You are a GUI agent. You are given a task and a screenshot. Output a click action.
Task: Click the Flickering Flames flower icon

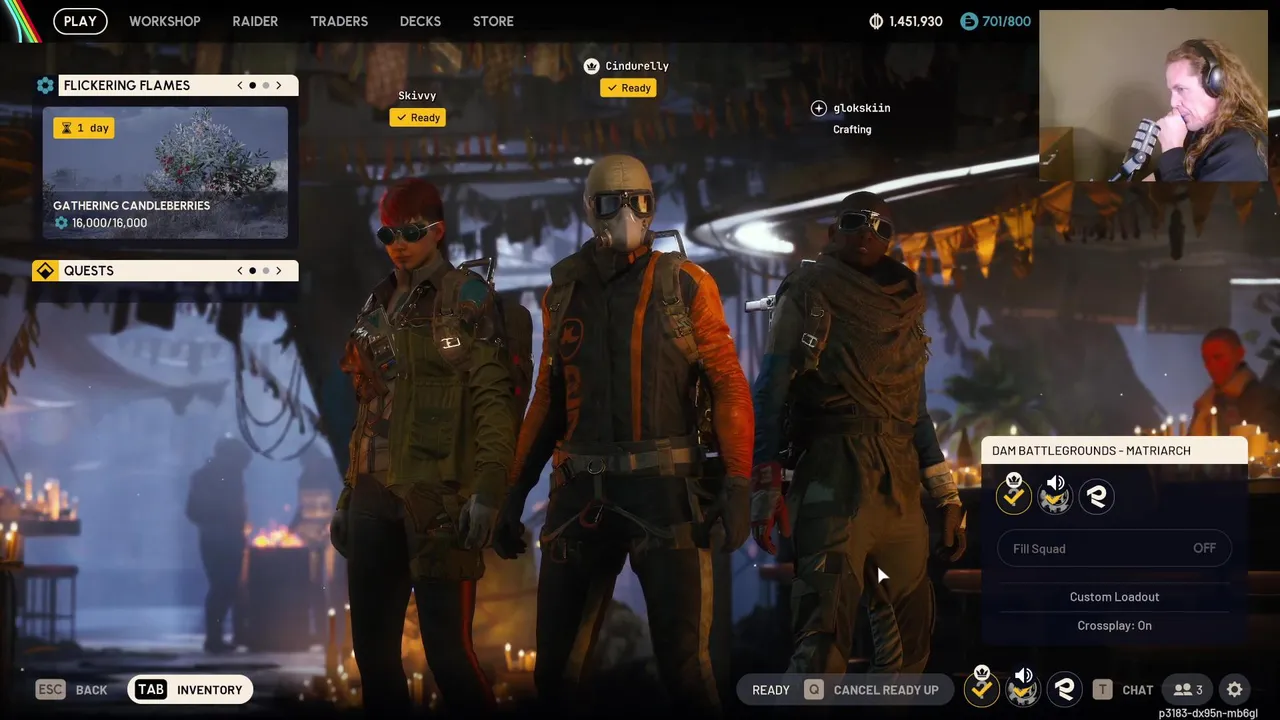coord(45,86)
